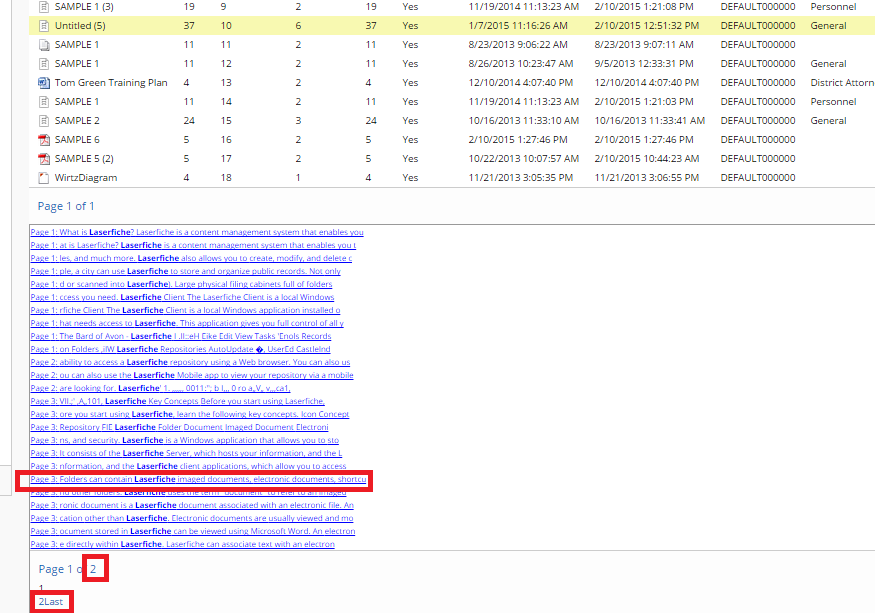Open hit 'Page 3: nformation, and the'

[189, 466]
